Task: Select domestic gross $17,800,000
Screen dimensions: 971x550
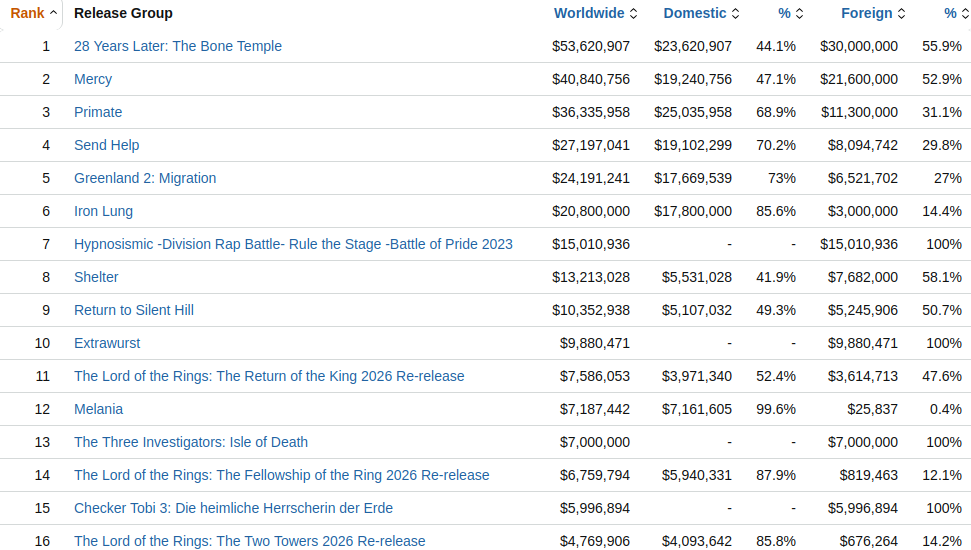Action: coord(693,211)
